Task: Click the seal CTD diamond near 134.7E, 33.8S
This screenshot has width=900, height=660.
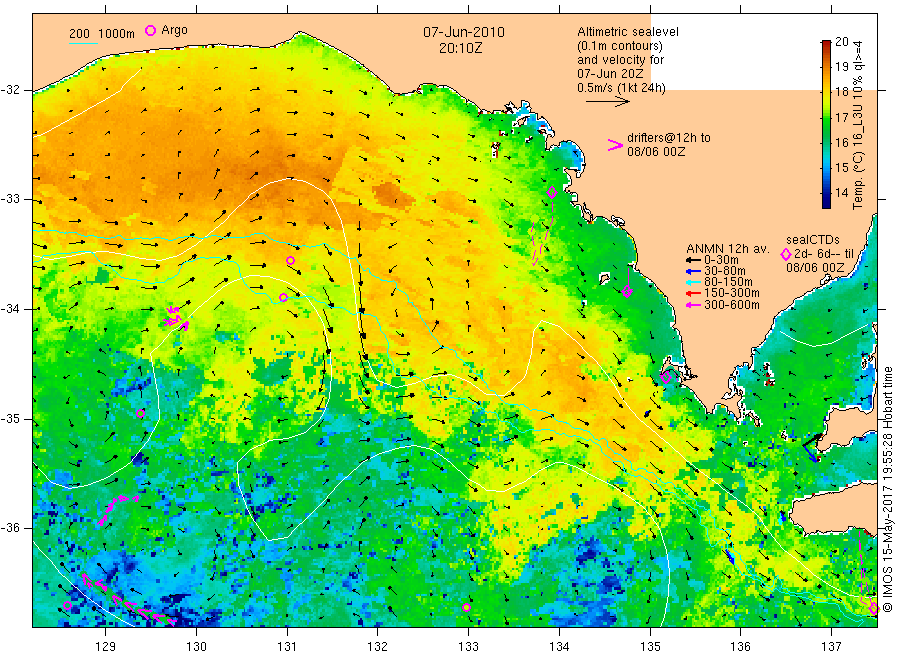Action: coord(627,292)
